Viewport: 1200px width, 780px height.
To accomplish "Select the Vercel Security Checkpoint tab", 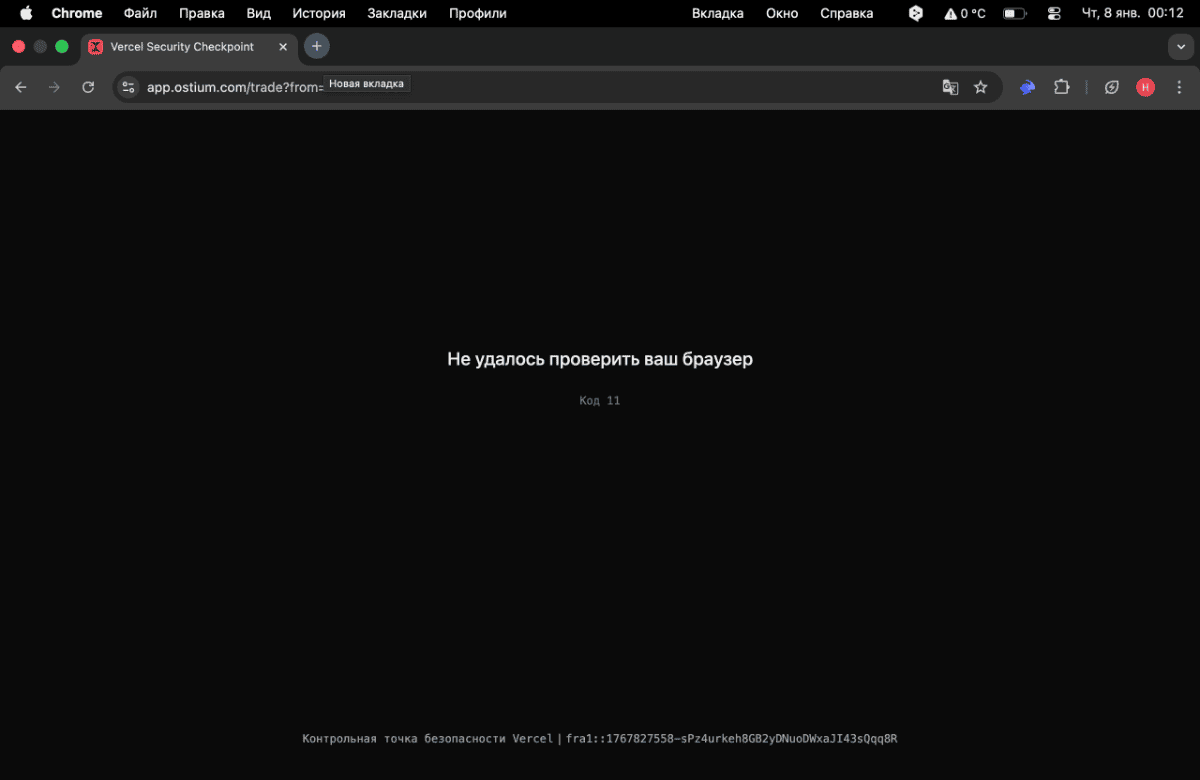I will point(180,47).
